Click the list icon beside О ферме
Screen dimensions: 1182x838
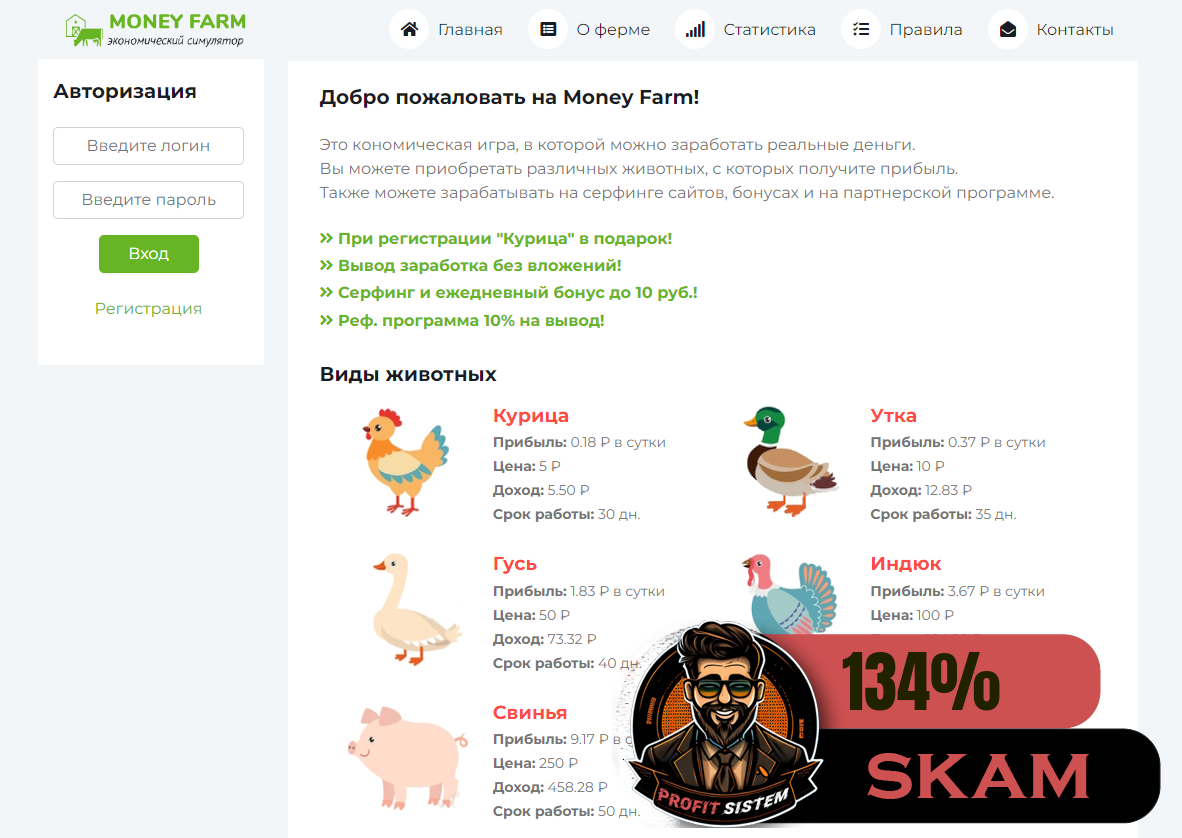point(548,29)
